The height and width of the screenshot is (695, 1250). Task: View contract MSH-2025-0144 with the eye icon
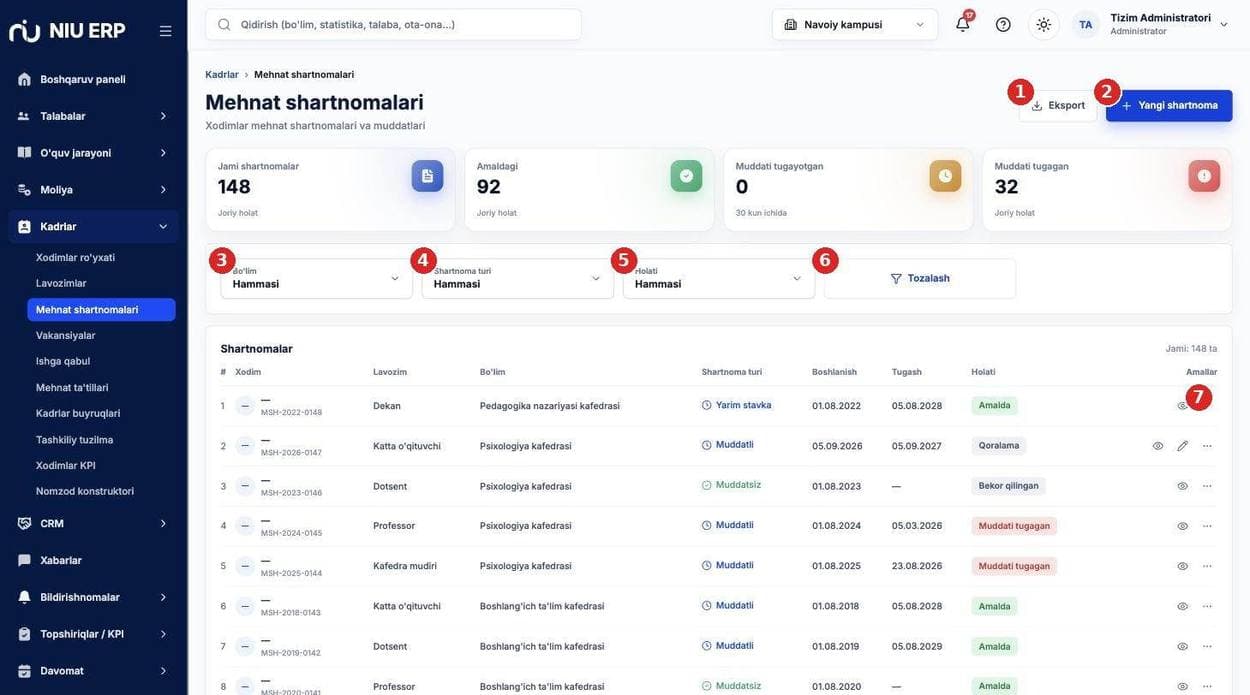[x=1183, y=566]
